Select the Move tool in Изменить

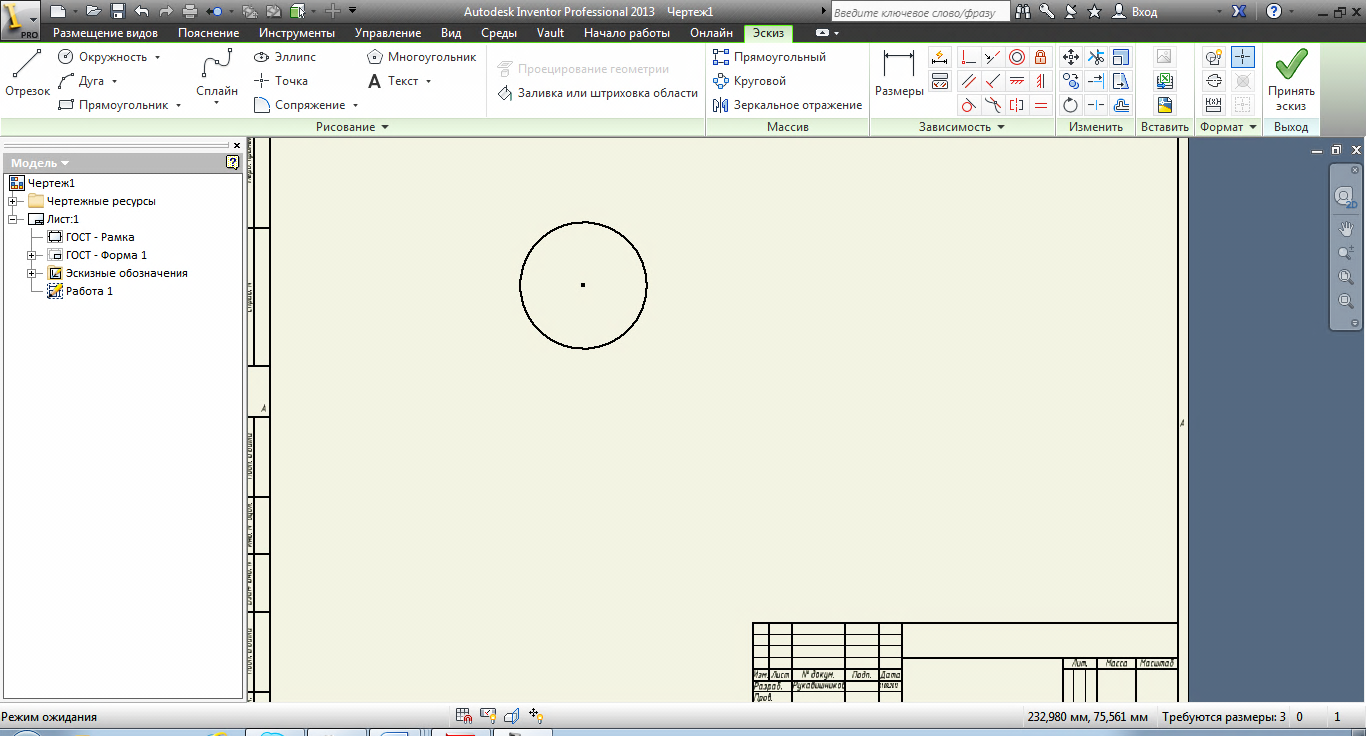1071,57
